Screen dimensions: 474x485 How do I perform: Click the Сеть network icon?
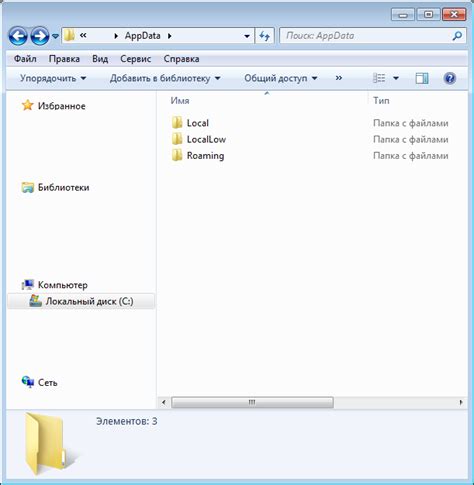(28, 382)
